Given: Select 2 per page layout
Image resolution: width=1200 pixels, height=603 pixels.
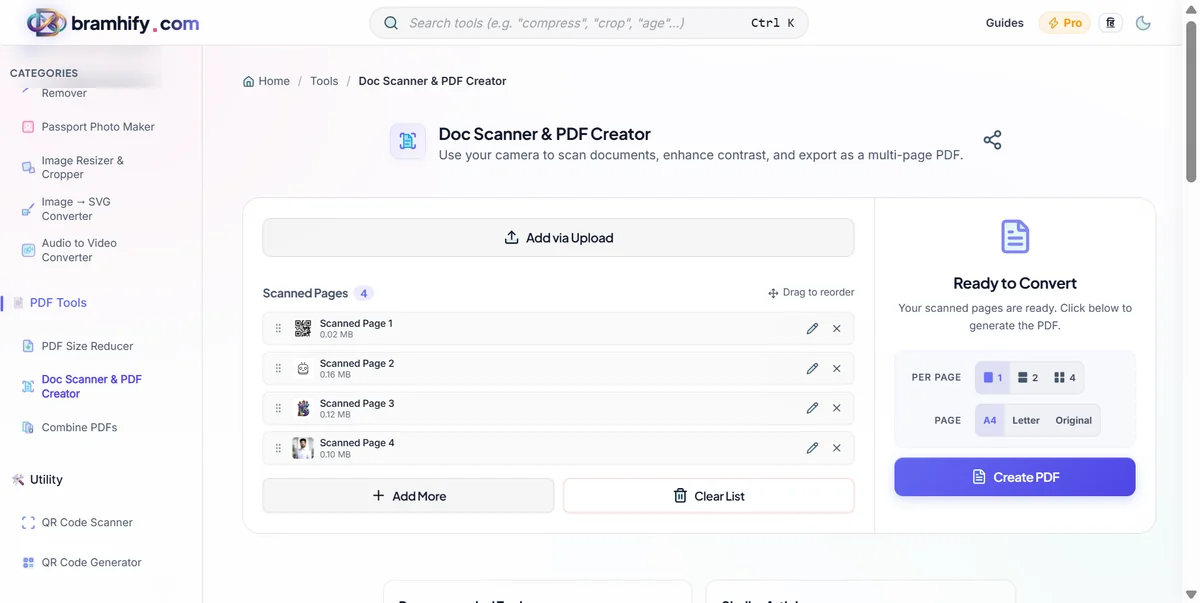Looking at the screenshot, I should (1028, 378).
